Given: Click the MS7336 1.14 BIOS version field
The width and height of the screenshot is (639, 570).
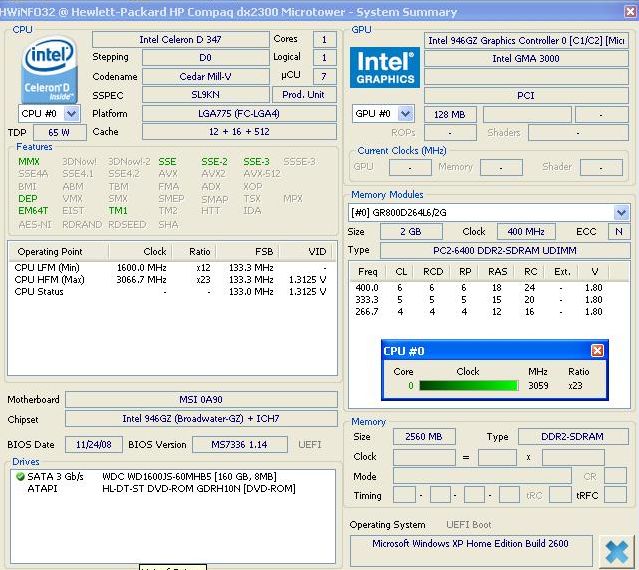Looking at the screenshot, I should (x=239, y=445).
